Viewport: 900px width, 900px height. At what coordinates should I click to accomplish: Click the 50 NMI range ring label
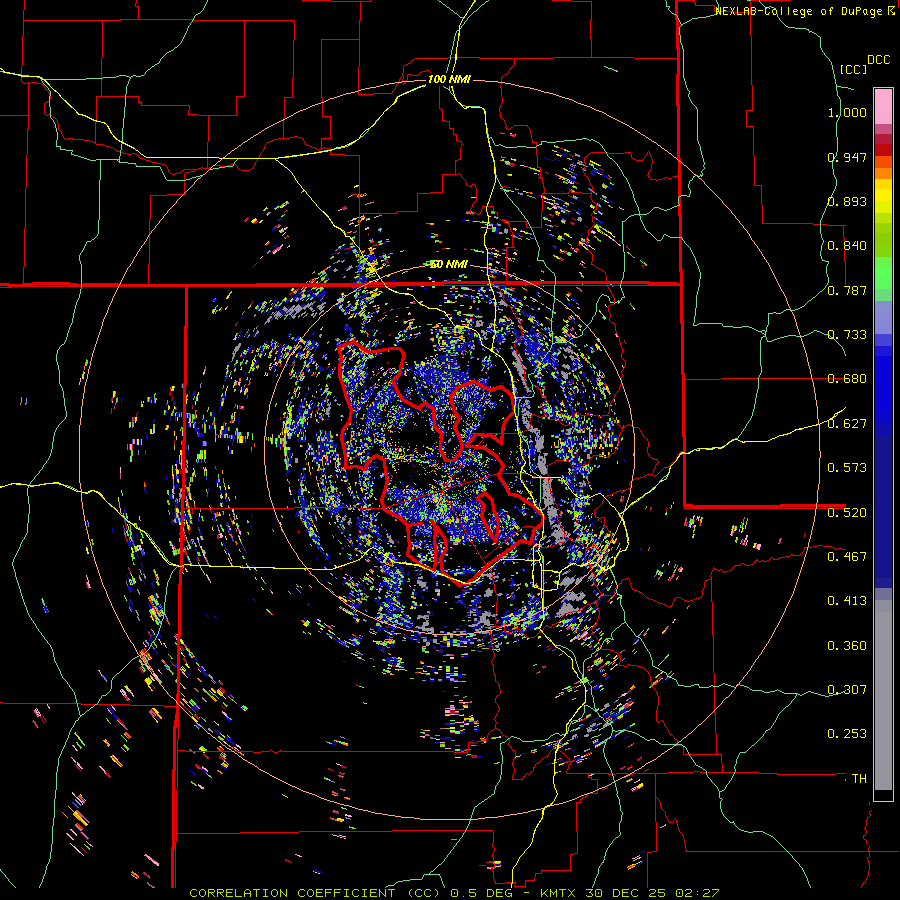[449, 265]
